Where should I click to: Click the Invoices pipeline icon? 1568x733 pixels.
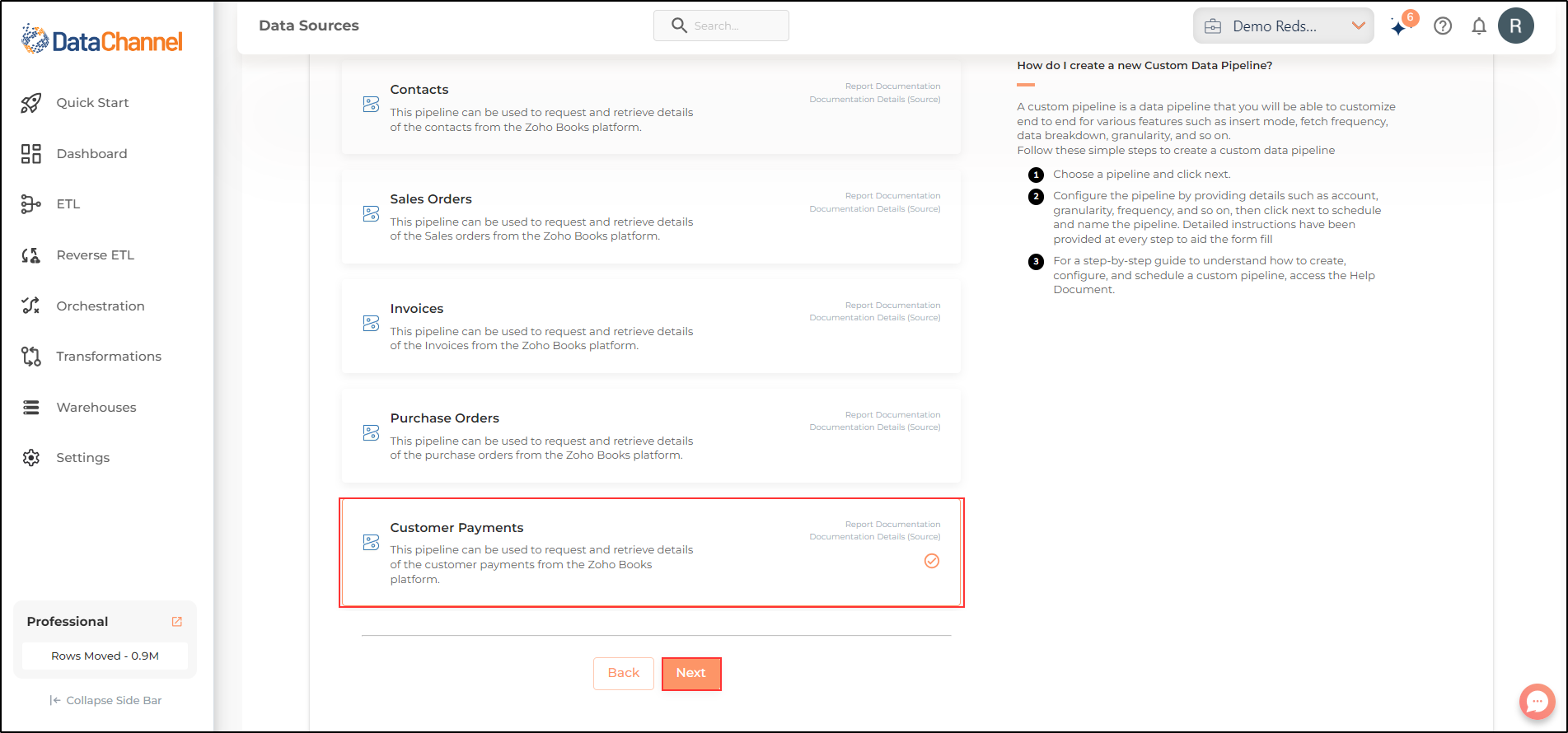click(x=372, y=324)
